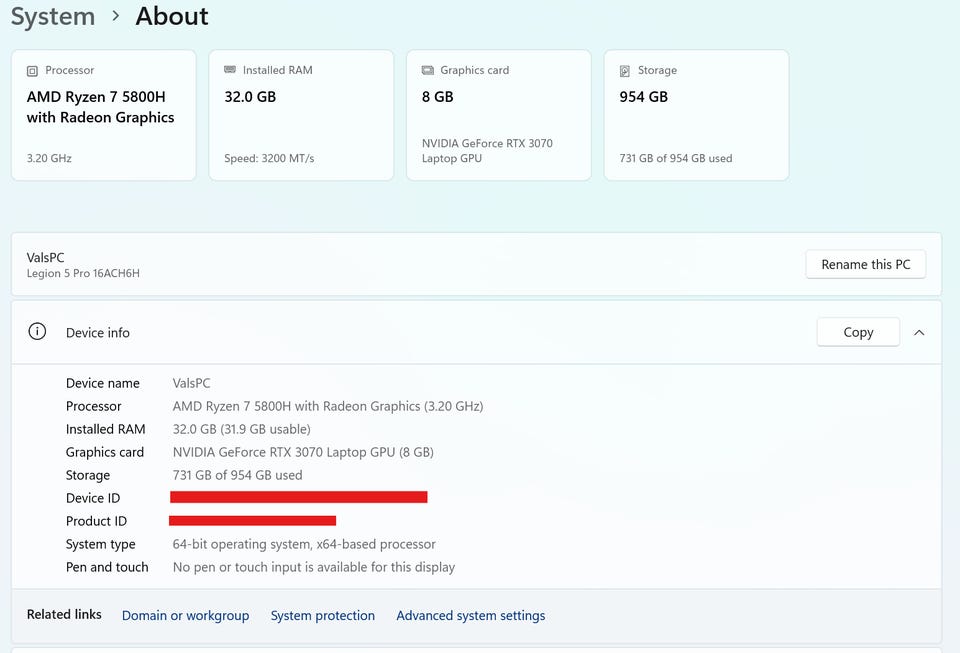Open Advanced system settings link

tap(470, 615)
